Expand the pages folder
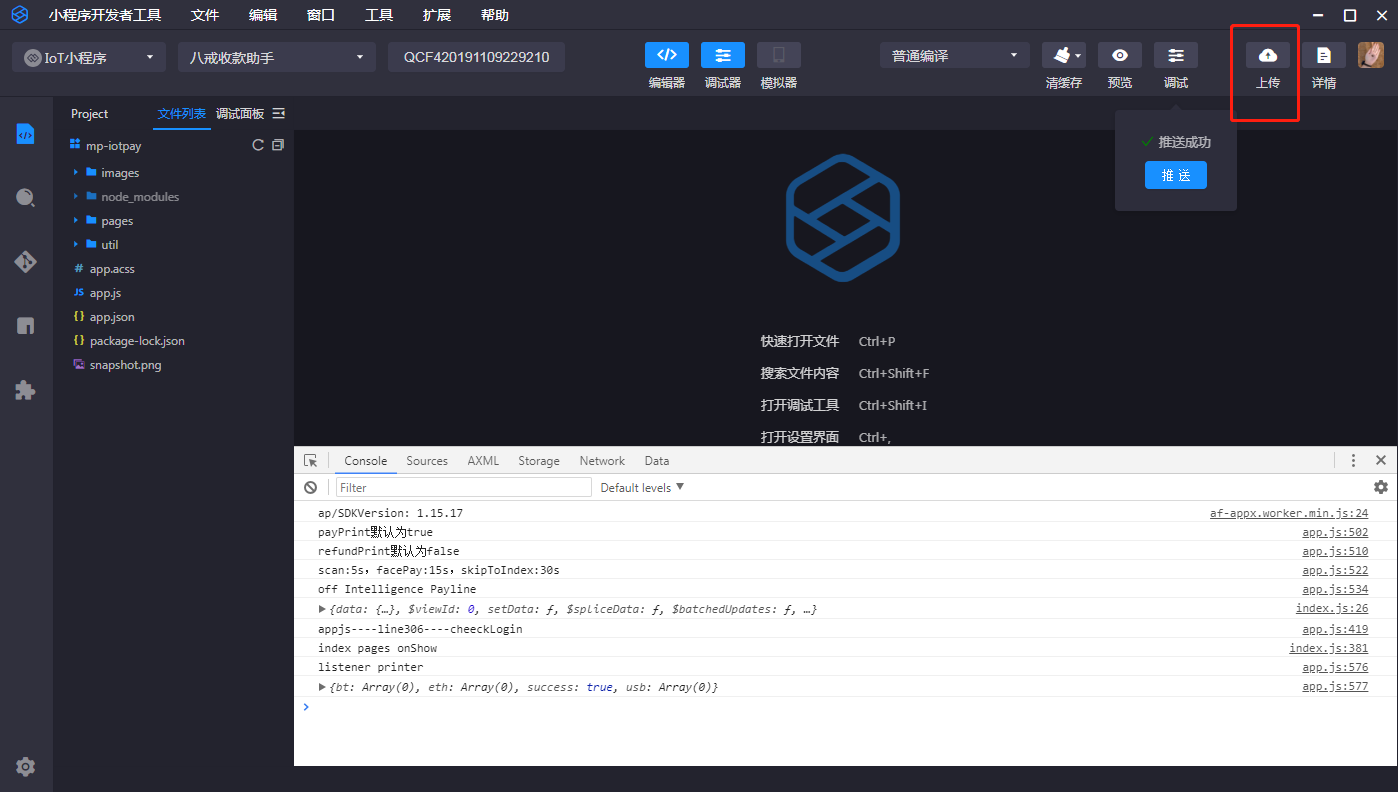 pyautogui.click(x=75, y=221)
